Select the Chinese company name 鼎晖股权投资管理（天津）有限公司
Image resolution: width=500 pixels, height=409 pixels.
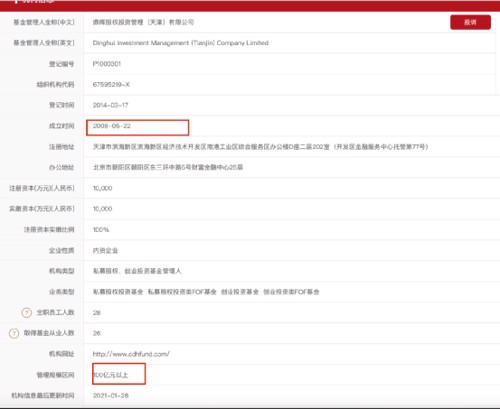pos(143,22)
